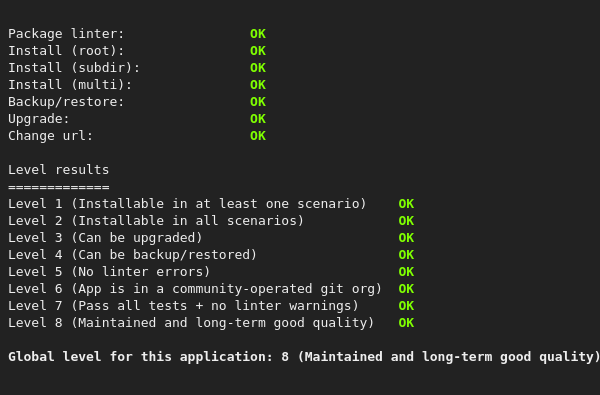Image resolution: width=600 pixels, height=395 pixels.
Task: Click the OK beside Change url
Action: click(x=258, y=136)
